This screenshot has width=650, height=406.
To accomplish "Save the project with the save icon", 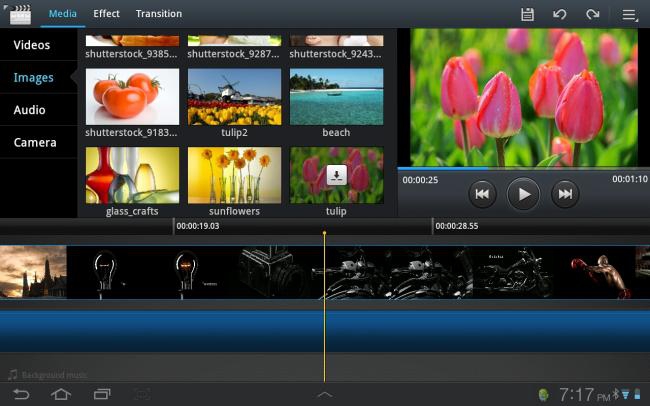I will [x=527, y=15].
